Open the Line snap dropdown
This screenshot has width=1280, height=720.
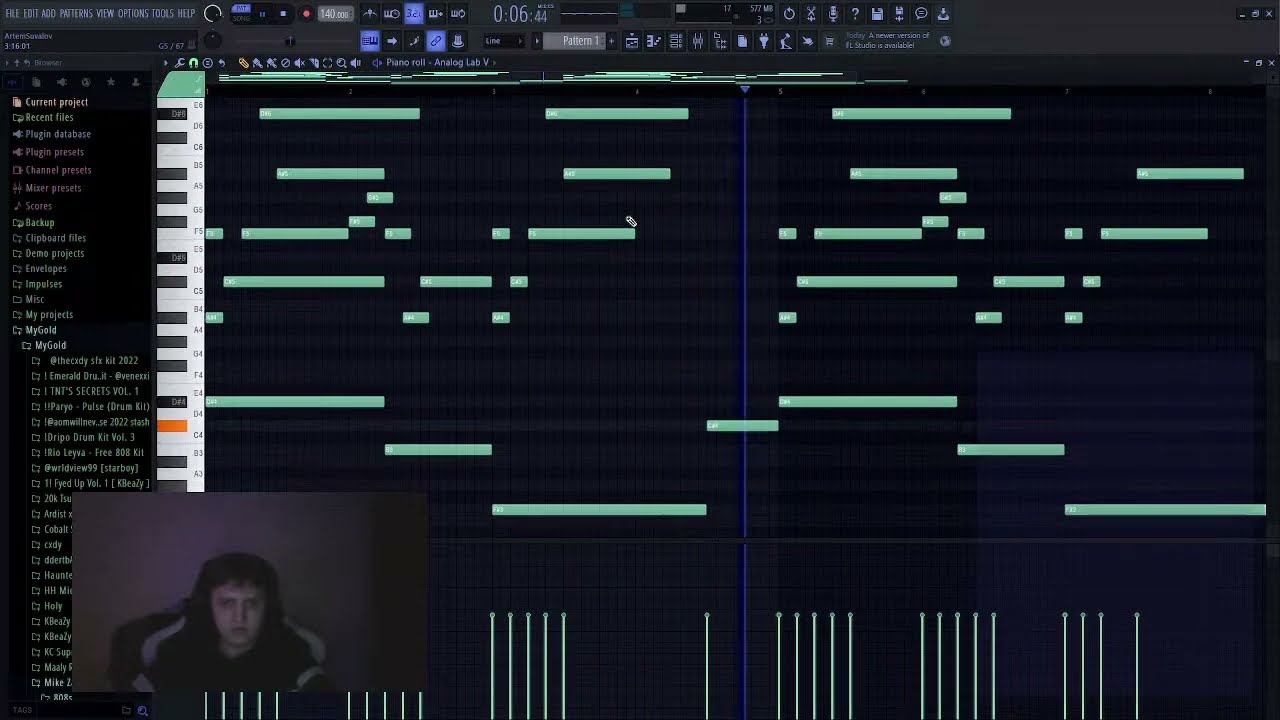pyautogui.click(x=503, y=41)
